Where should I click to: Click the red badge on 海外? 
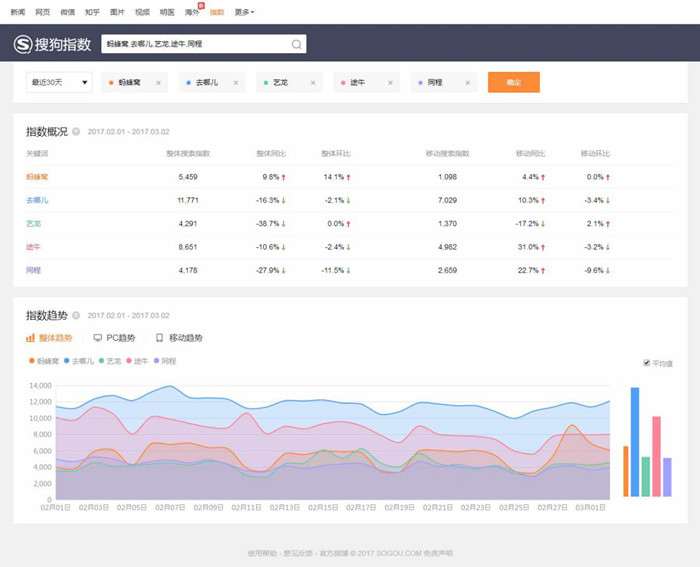pos(201,5)
